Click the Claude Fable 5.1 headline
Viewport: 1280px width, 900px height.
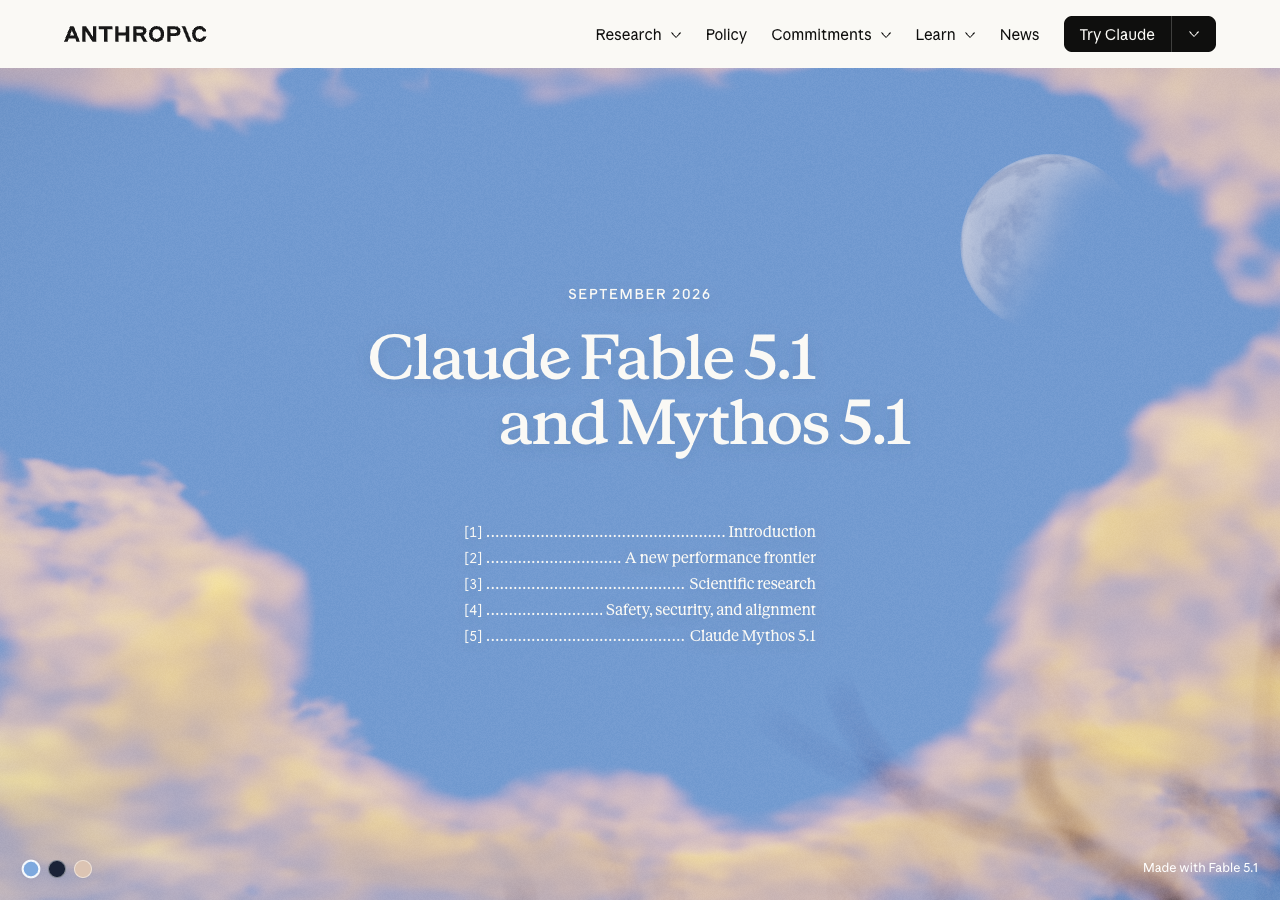pyautogui.click(x=592, y=357)
